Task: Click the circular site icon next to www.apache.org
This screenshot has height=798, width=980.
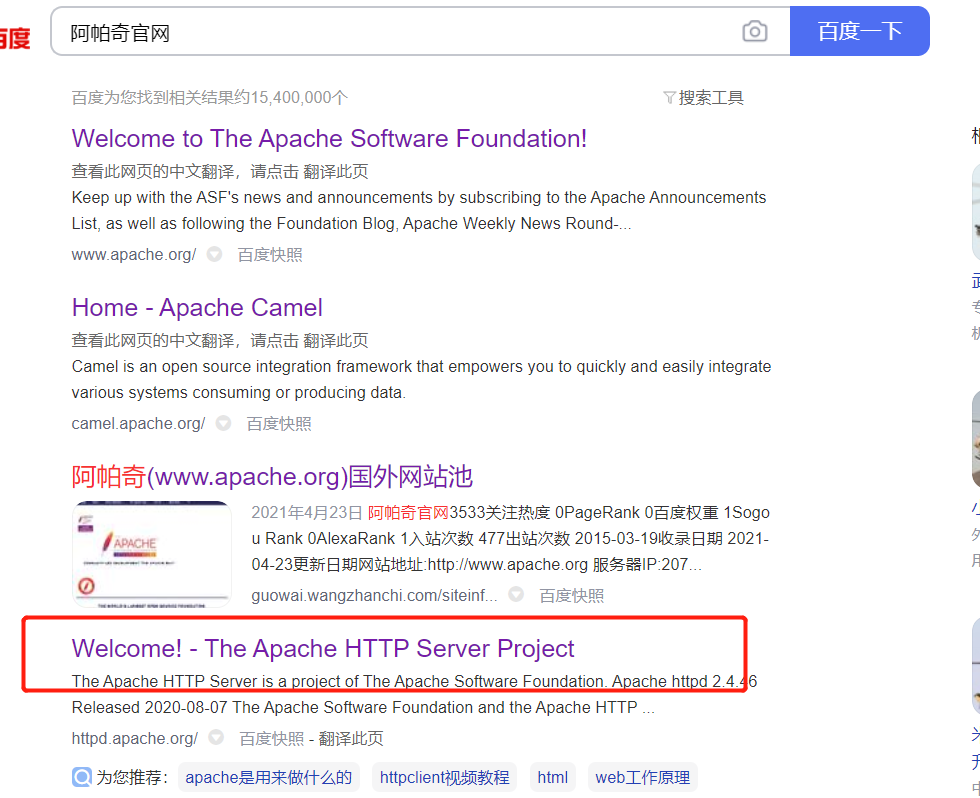Action: [x=214, y=255]
